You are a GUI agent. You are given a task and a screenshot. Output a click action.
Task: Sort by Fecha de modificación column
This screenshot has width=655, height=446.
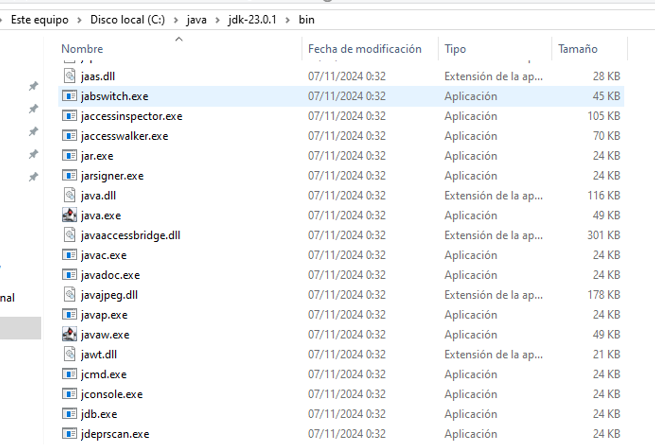(x=364, y=49)
